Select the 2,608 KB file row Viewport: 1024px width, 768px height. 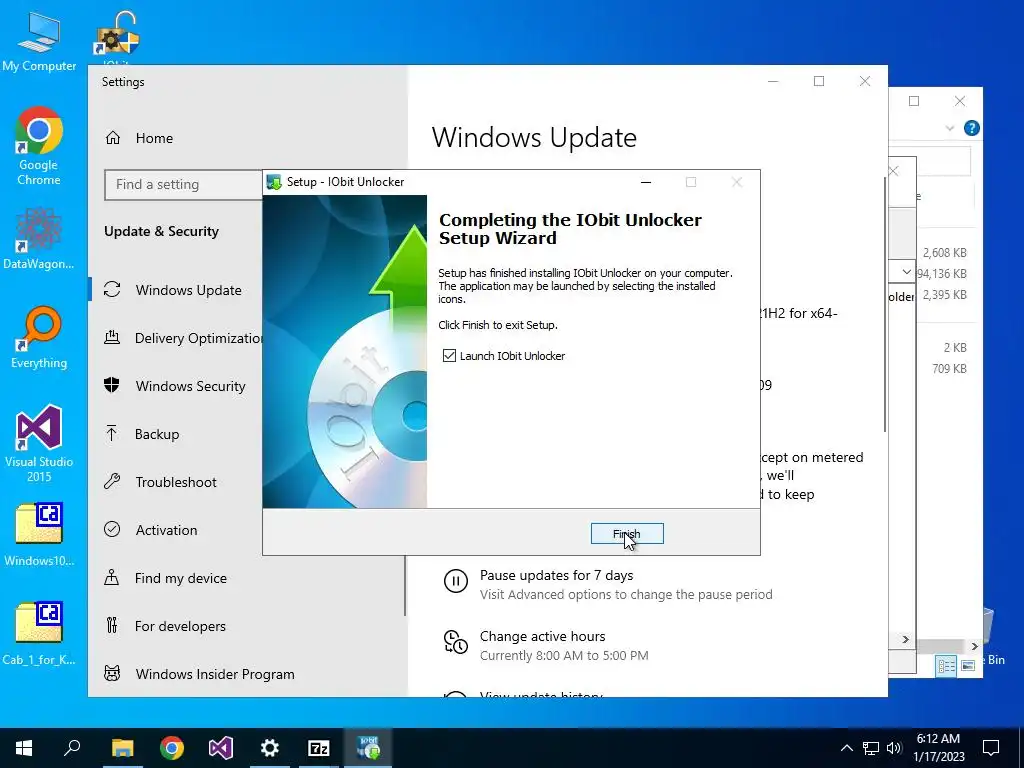944,253
